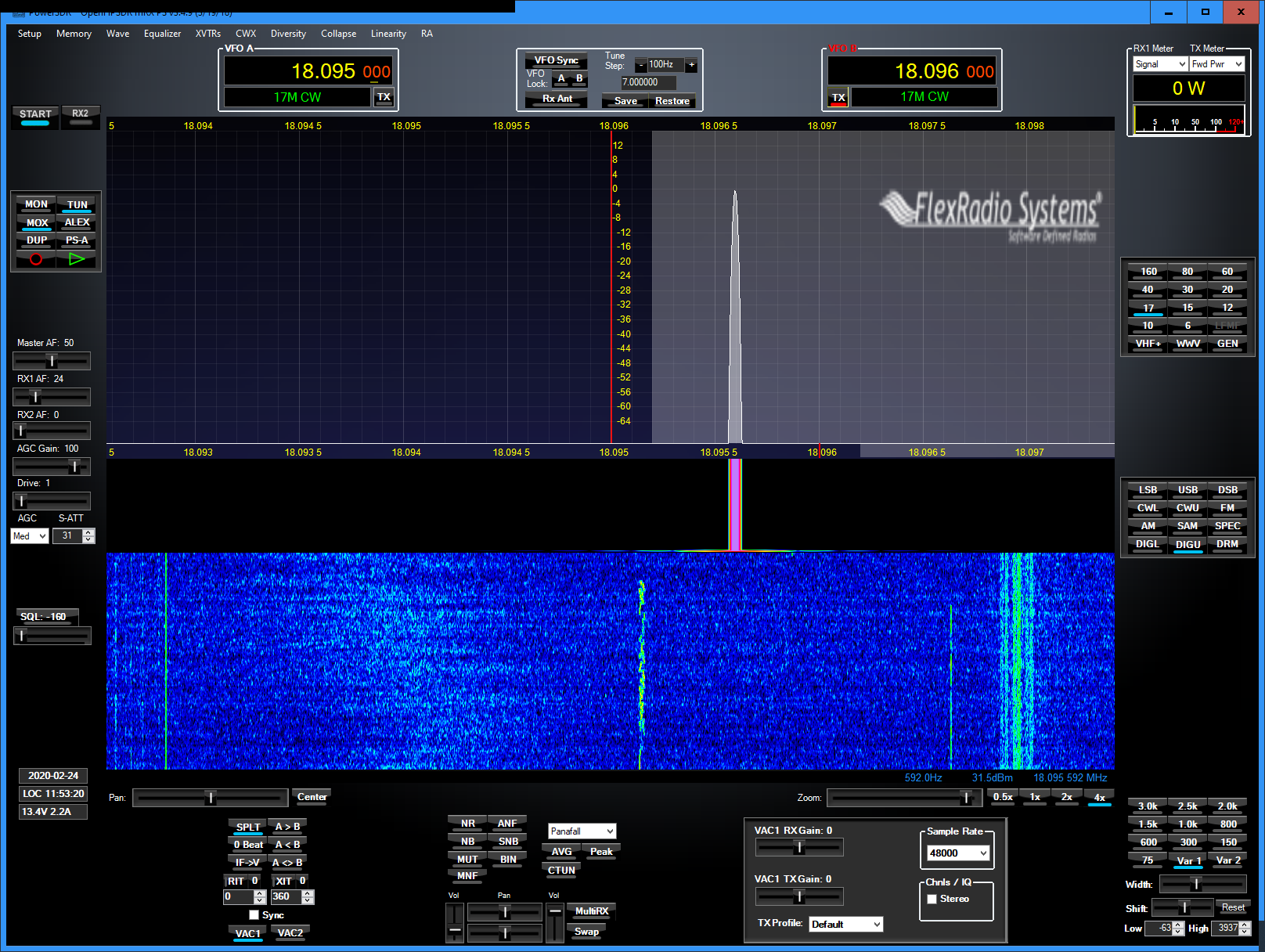Select the 2.5k filter width
Viewport: 1265px width, 952px height.
pyautogui.click(x=1188, y=806)
